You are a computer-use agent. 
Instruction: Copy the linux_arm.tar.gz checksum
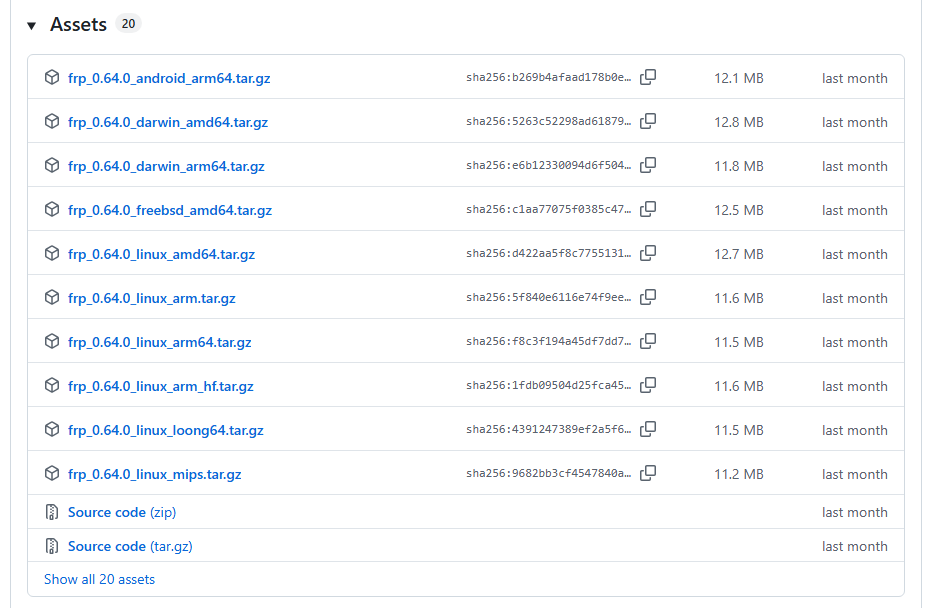[648, 297]
